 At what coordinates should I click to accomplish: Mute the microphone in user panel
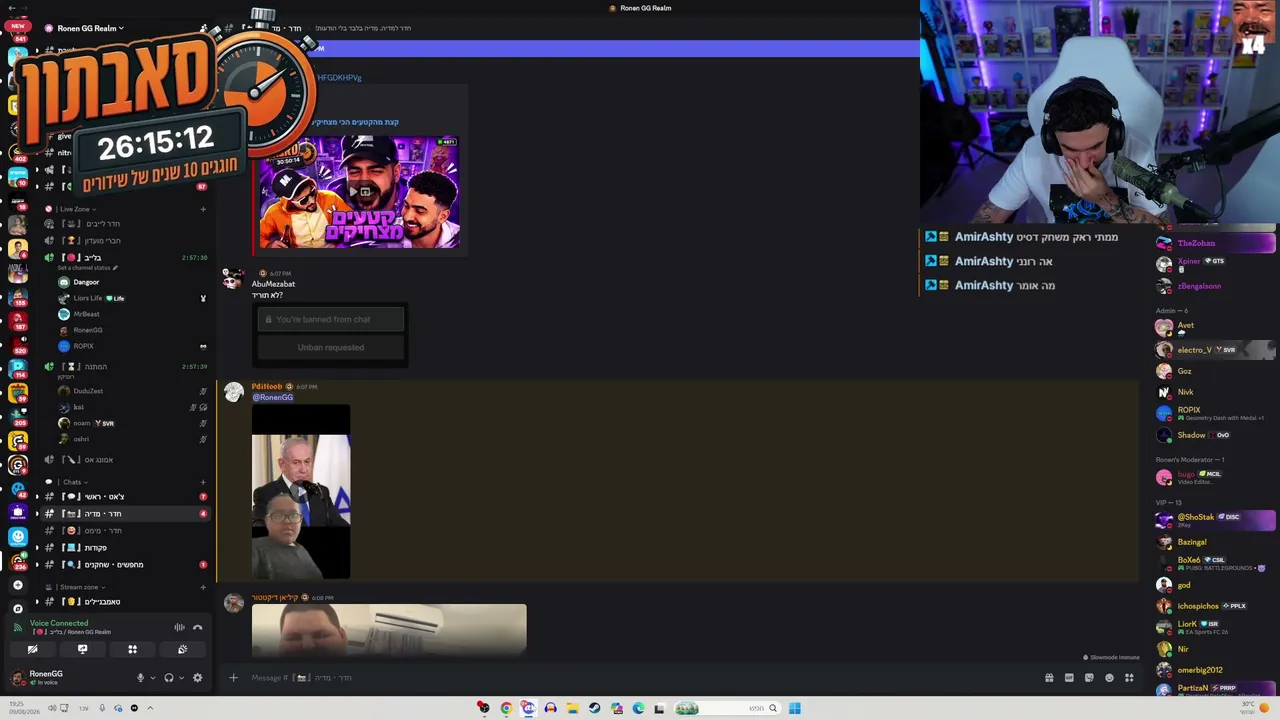click(140, 678)
